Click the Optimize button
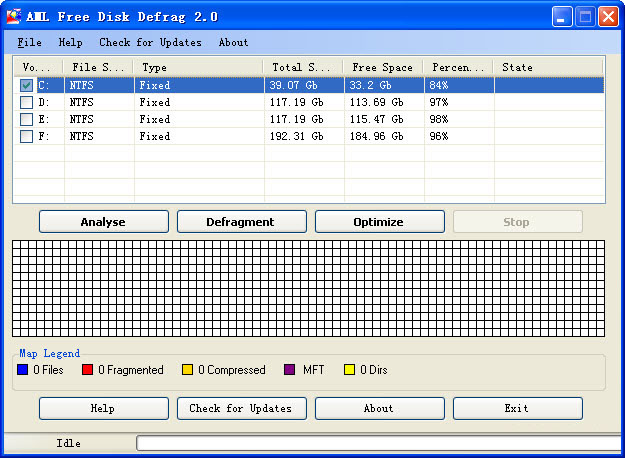Viewport: 625px width, 458px height. 379,222
